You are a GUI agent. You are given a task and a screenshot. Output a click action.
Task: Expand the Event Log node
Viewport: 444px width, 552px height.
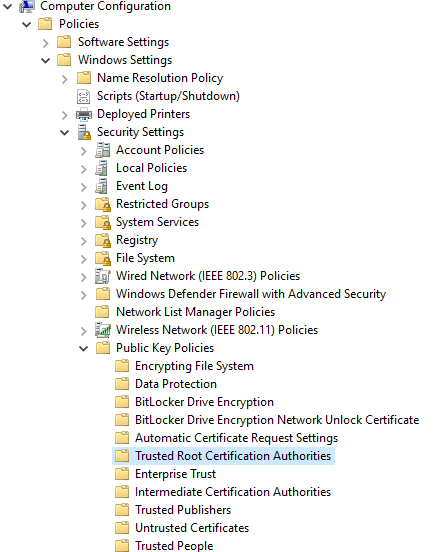coord(83,187)
